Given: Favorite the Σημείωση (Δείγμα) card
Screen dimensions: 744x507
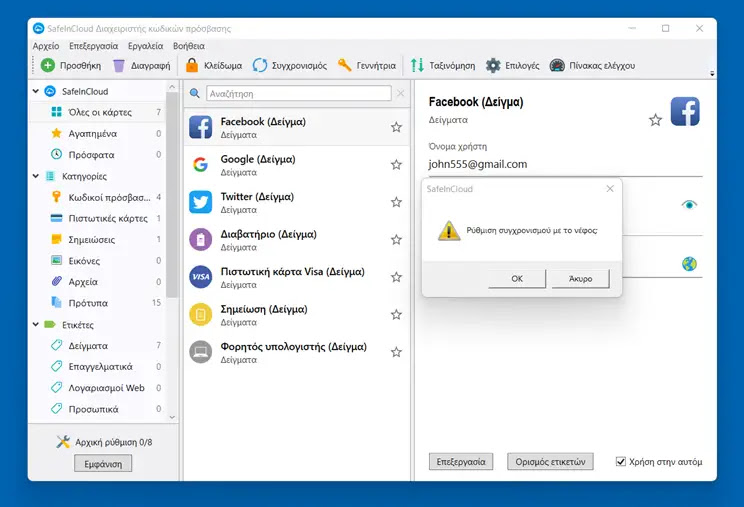Looking at the screenshot, I should [396, 314].
